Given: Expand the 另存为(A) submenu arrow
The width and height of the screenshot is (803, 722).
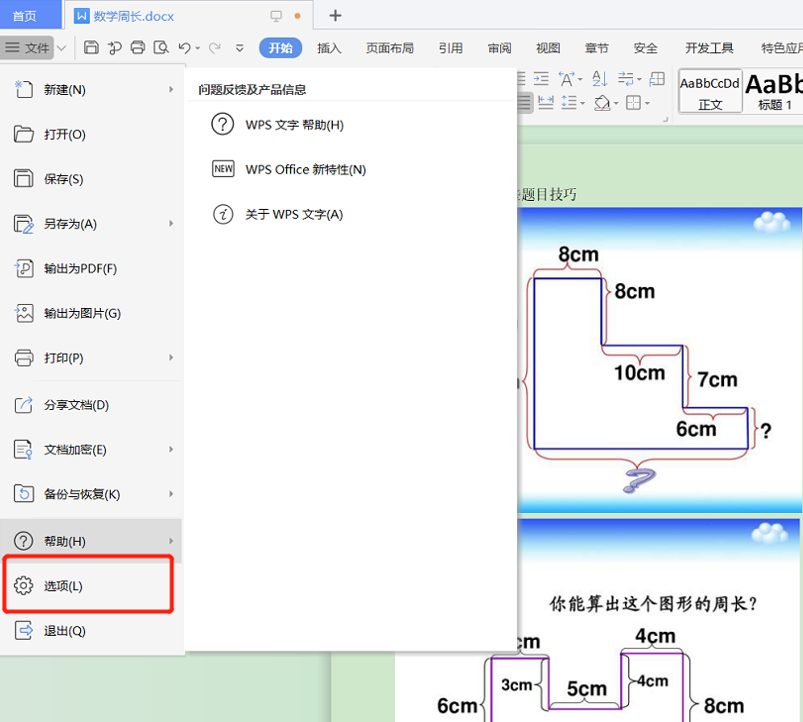Looking at the screenshot, I should tap(171, 224).
